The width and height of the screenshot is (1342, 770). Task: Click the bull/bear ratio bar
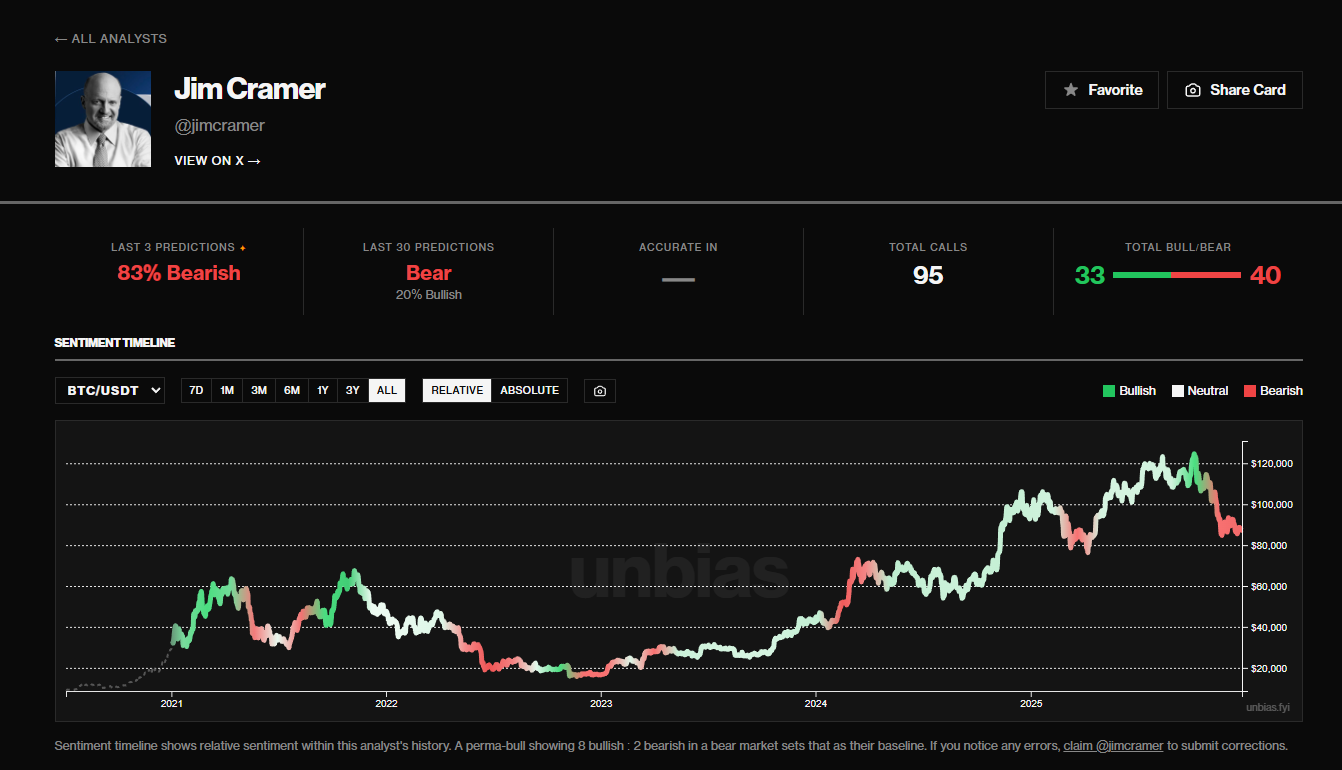point(1177,273)
